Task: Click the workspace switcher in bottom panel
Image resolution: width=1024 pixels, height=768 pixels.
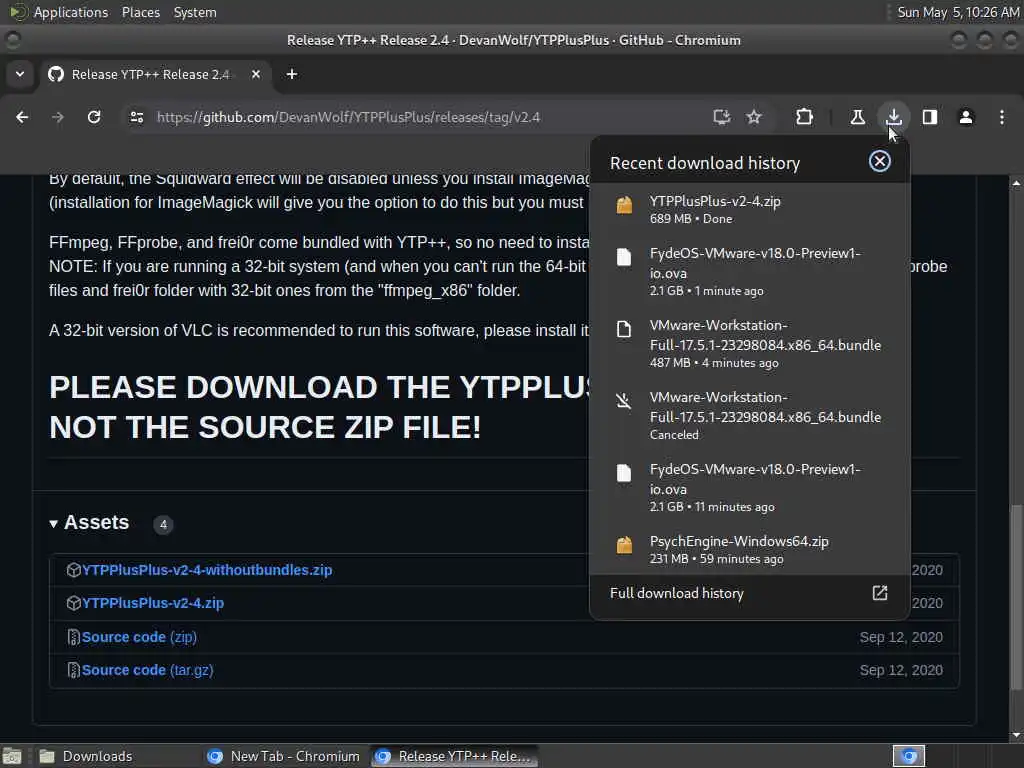Action: (909, 756)
